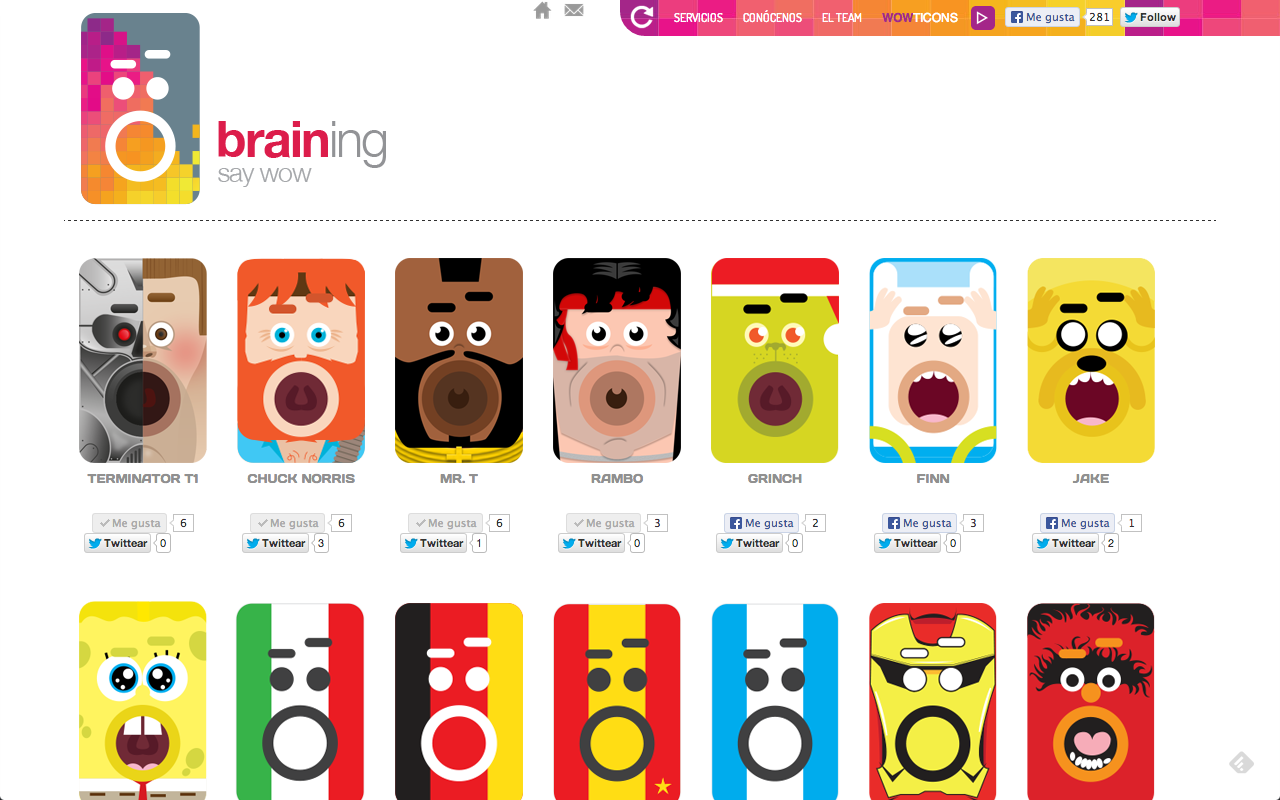
Task: Select the Terminator T1 wowticon
Action: (x=143, y=361)
